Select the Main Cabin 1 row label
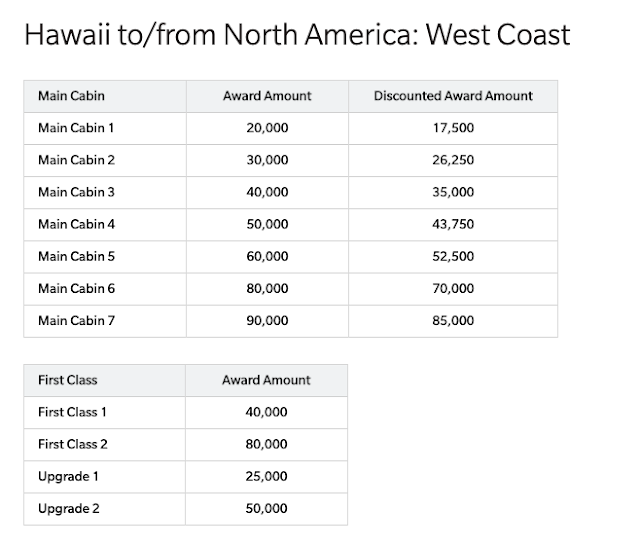Screen dimensions: 640x547 coord(76,128)
